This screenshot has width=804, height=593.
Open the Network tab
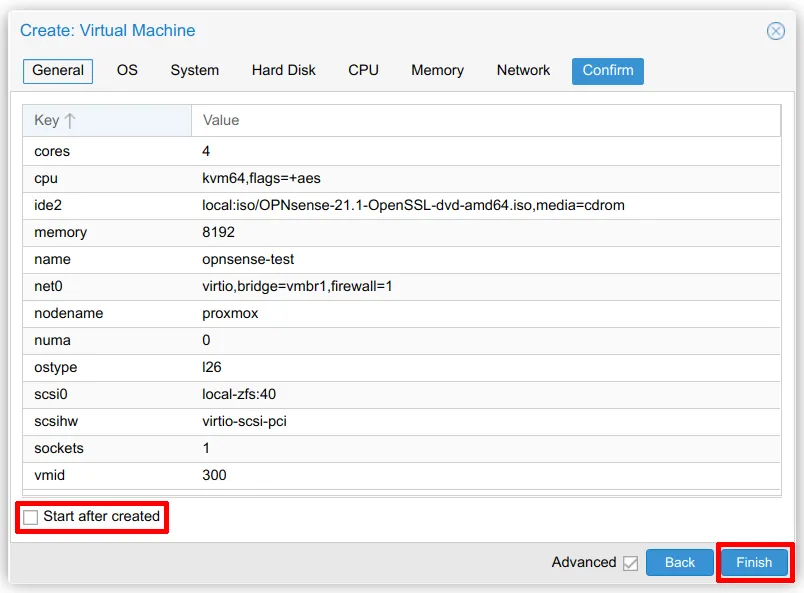pos(523,71)
